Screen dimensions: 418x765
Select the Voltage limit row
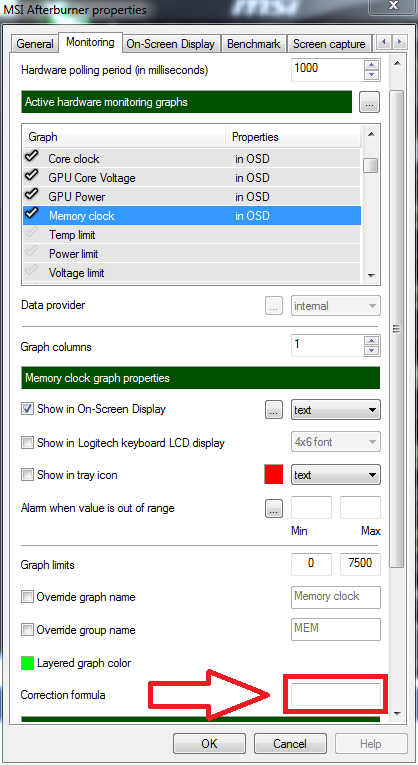click(192, 273)
